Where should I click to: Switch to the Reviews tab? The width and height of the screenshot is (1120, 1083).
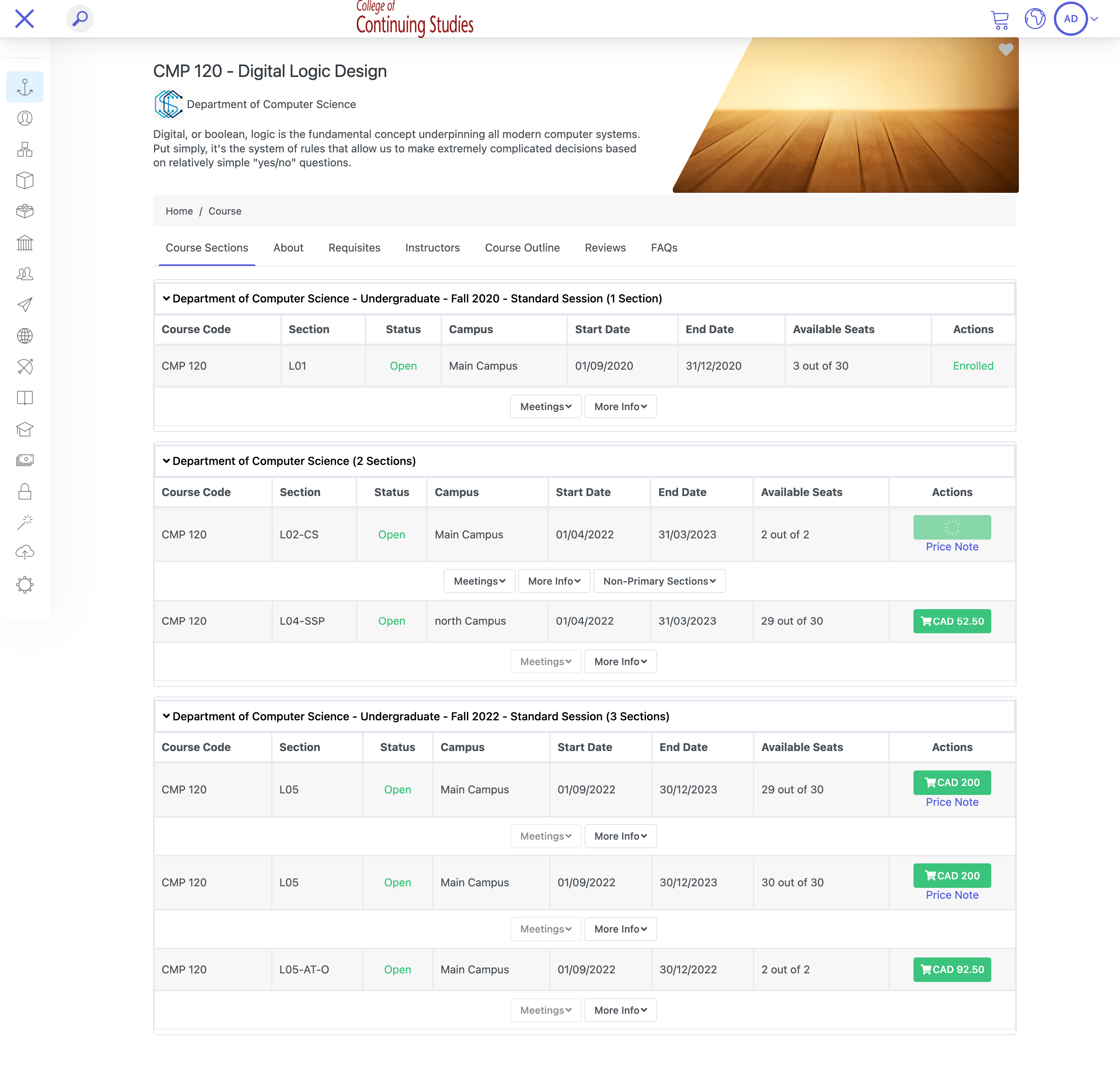point(605,248)
